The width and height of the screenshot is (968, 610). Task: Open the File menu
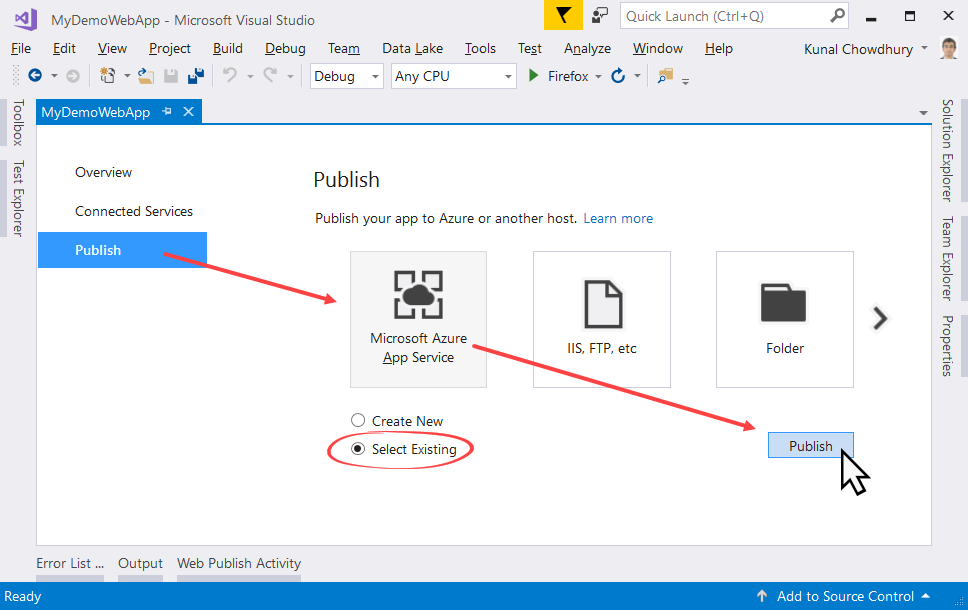pos(21,48)
